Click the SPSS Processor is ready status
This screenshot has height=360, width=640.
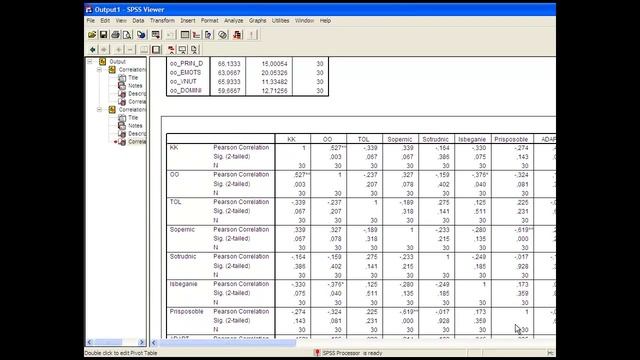(x=352, y=353)
